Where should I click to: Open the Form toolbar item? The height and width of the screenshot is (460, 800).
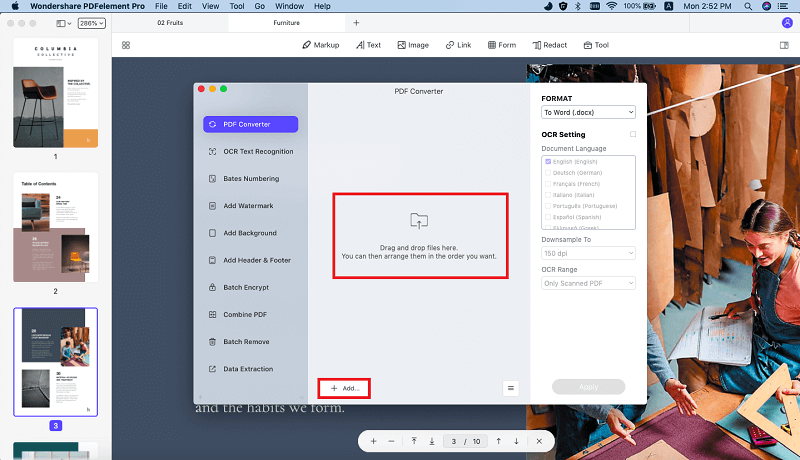pyautogui.click(x=502, y=45)
